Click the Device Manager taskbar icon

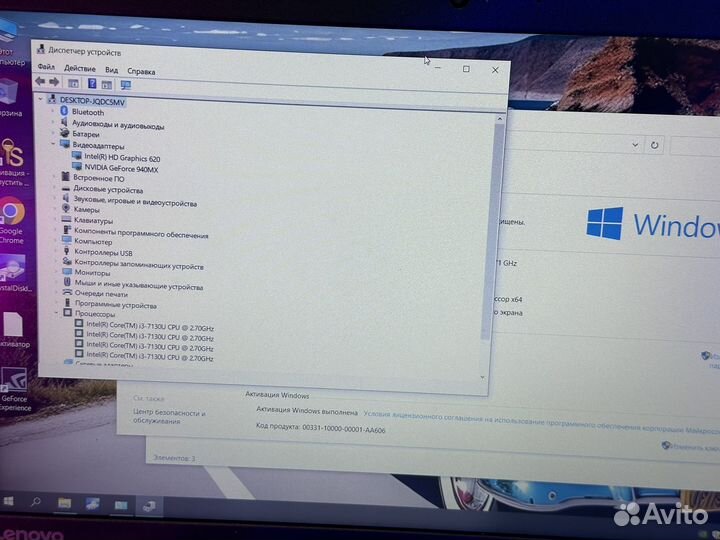149,506
